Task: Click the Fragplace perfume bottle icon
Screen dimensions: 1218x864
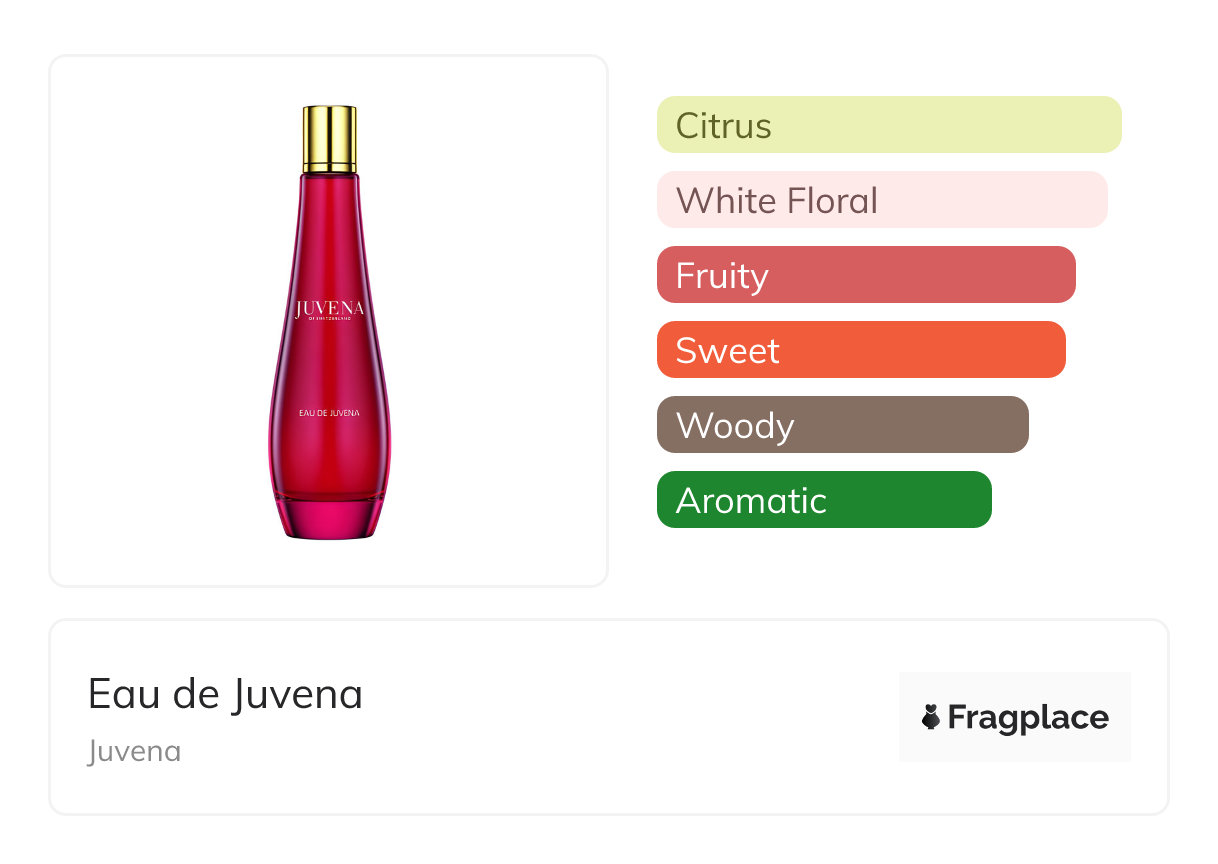Action: pos(931,717)
